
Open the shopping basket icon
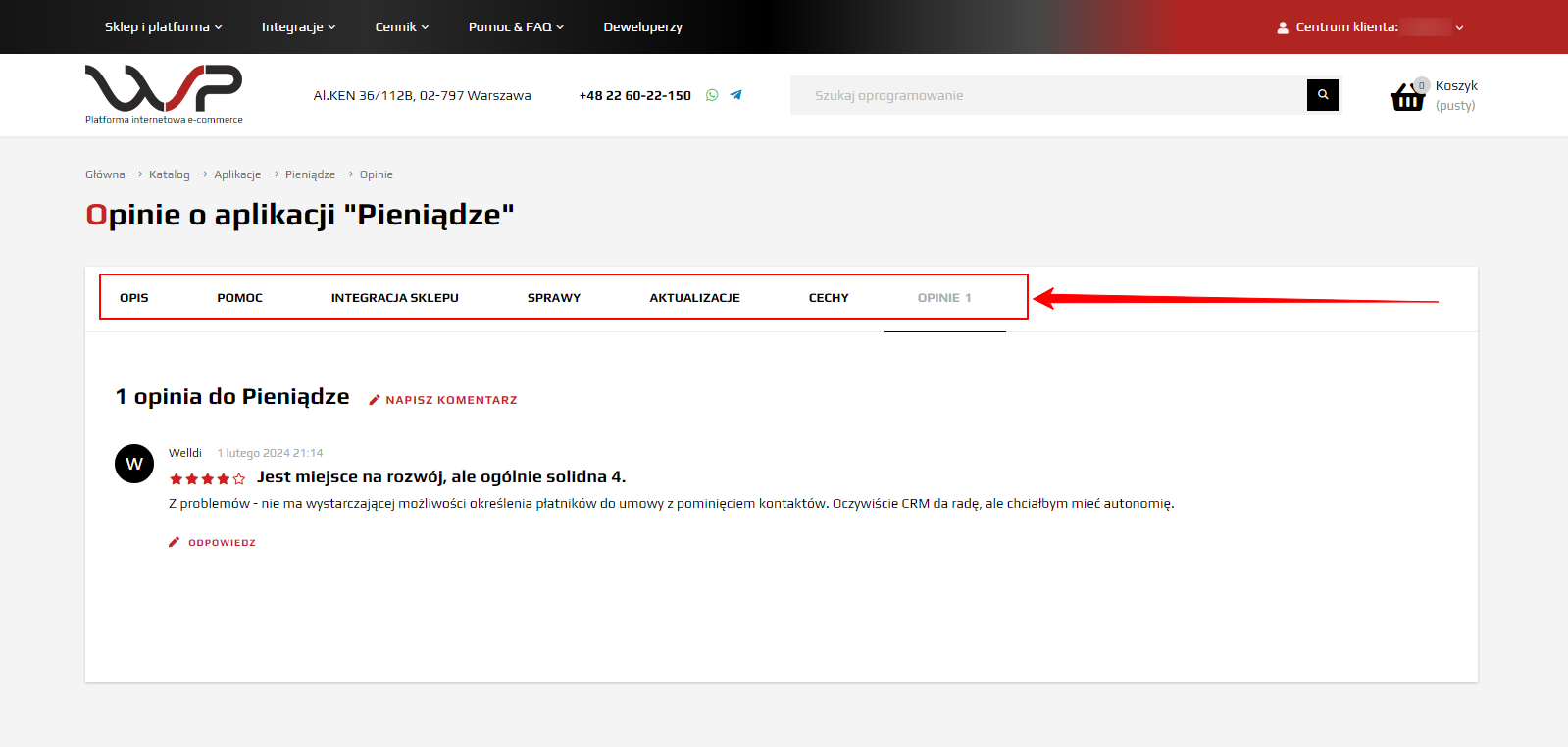(1408, 96)
